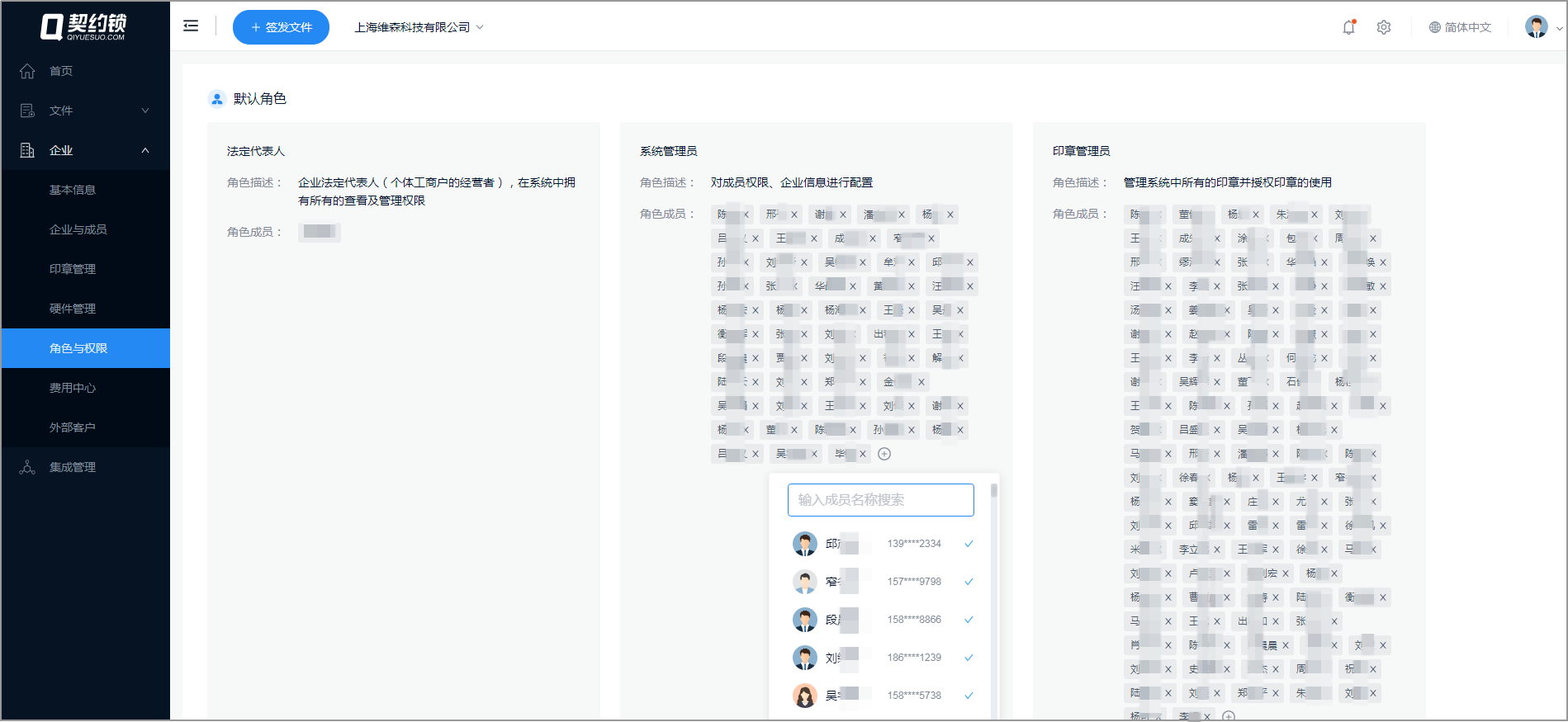Click the blurred 法定代表人 member tag
The image size is (1568, 722).
(x=320, y=232)
